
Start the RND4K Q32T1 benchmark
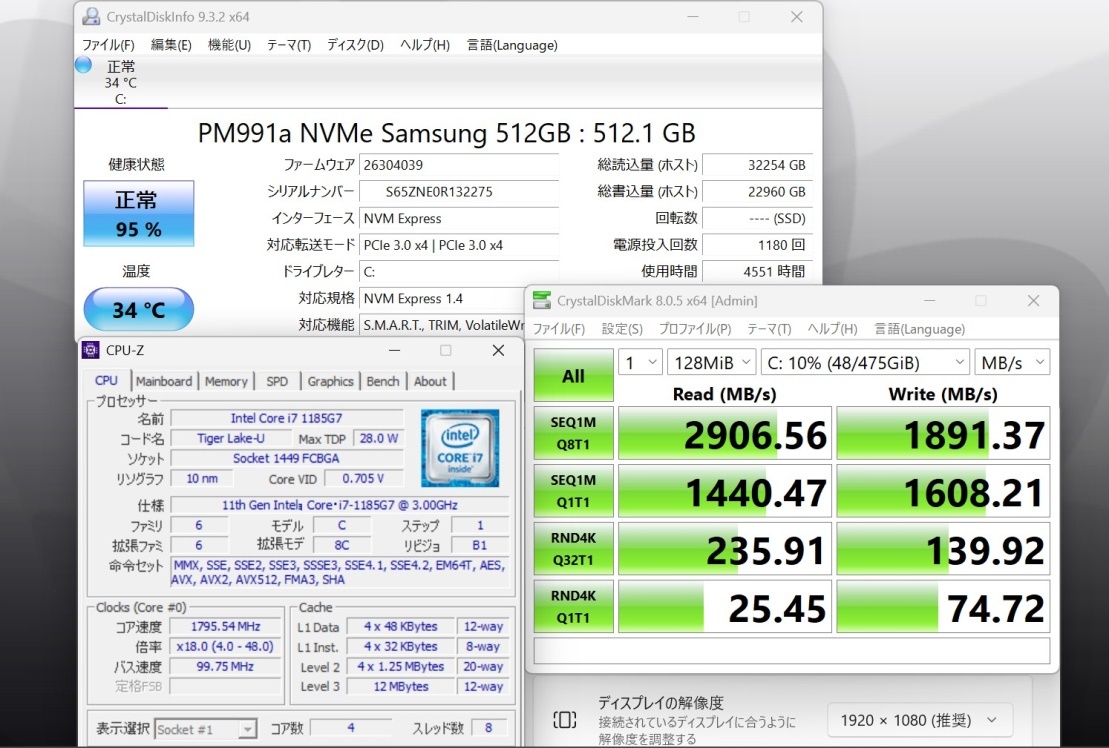574,549
